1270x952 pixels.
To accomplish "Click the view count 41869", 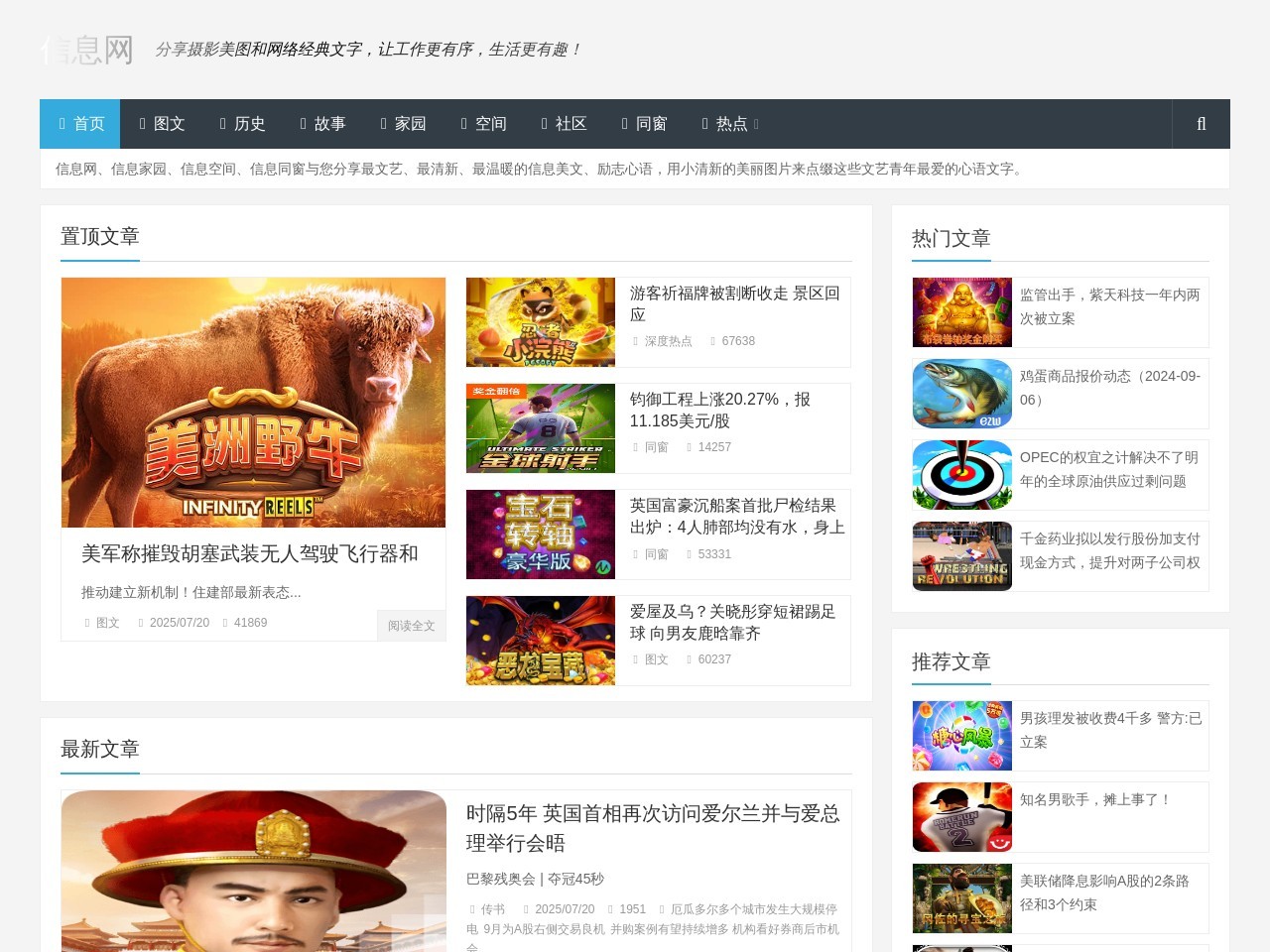I will (250, 623).
